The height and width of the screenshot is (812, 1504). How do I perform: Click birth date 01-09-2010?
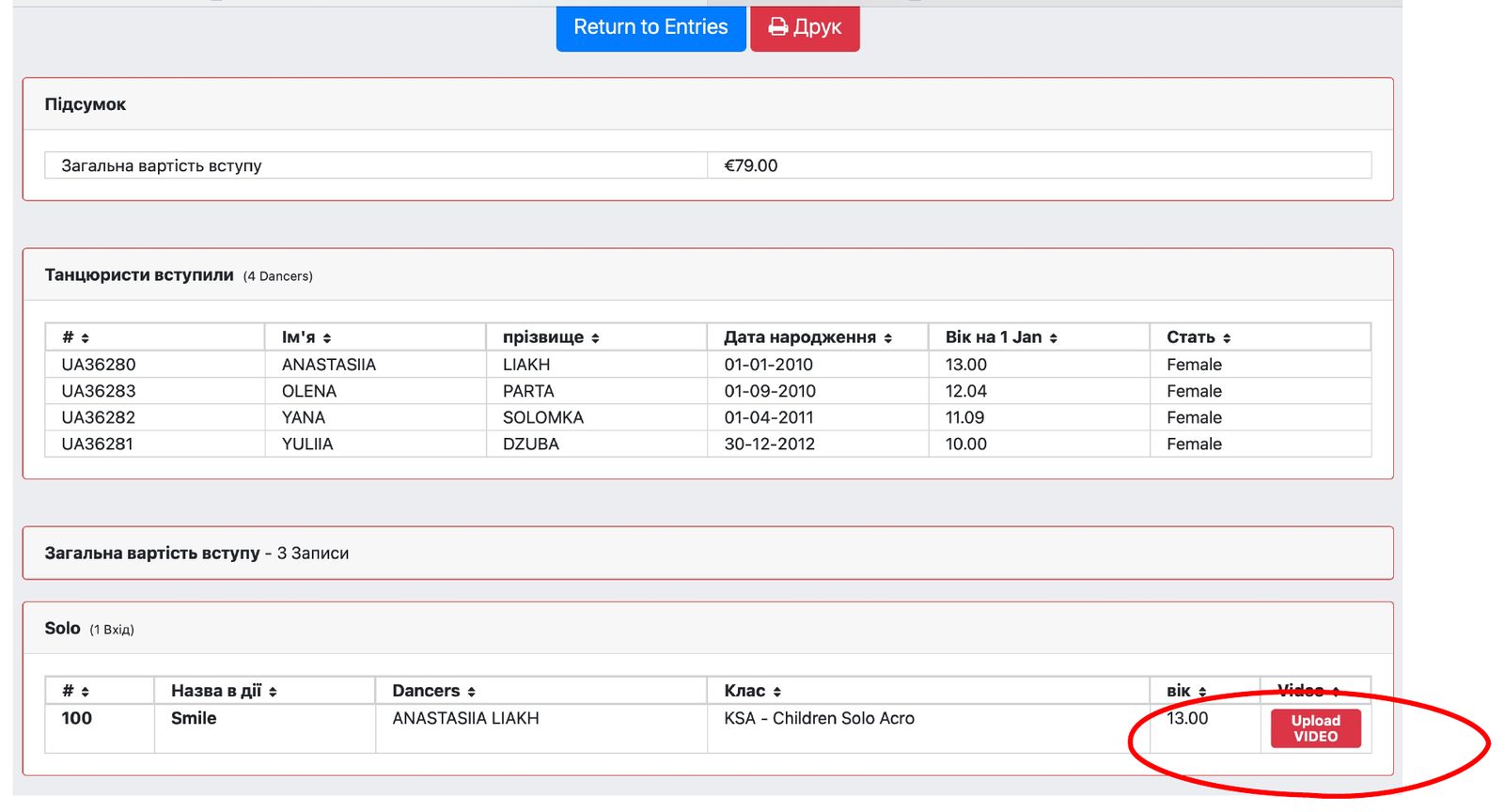770,391
